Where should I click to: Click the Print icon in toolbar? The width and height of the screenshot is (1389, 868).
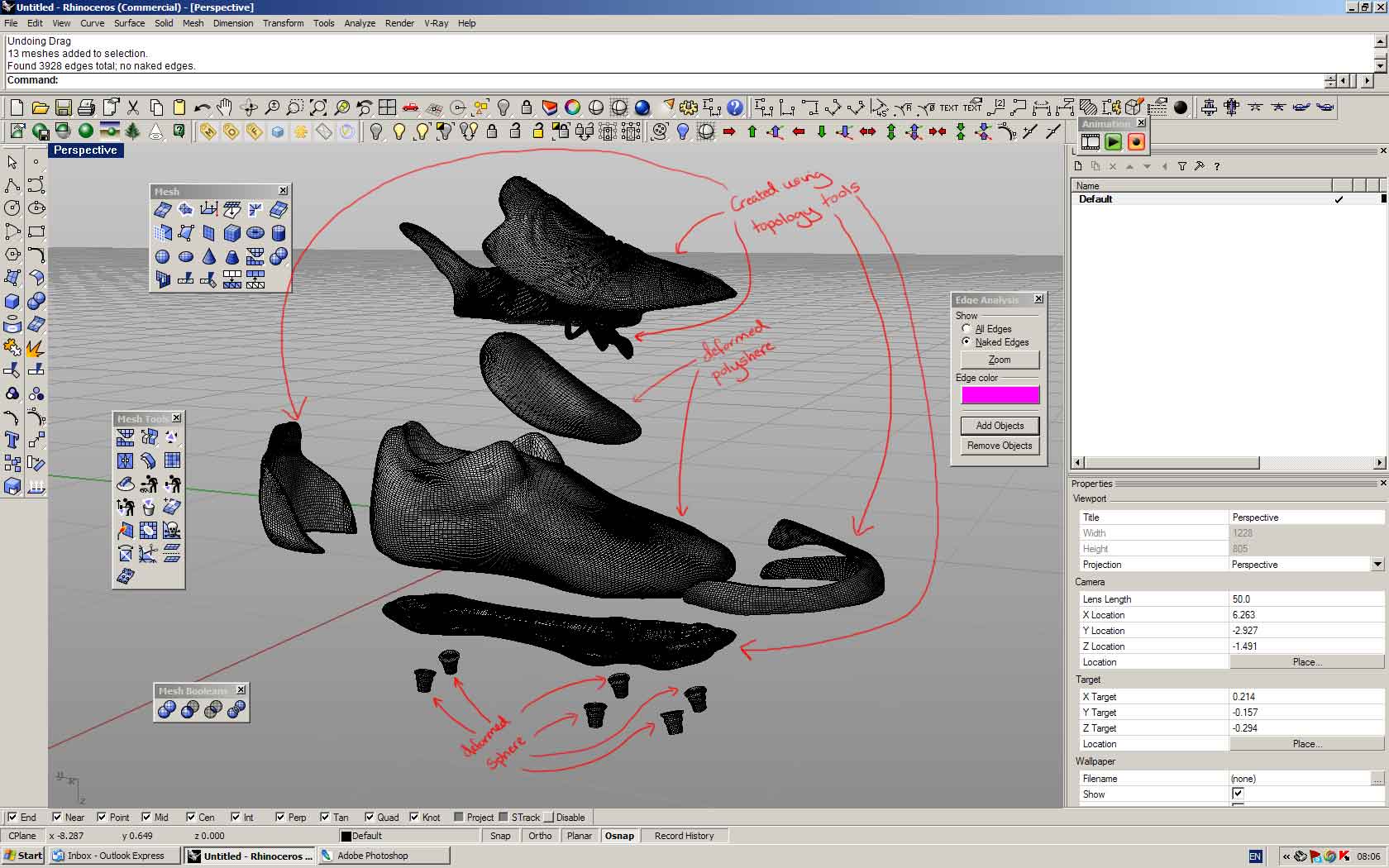[86, 107]
